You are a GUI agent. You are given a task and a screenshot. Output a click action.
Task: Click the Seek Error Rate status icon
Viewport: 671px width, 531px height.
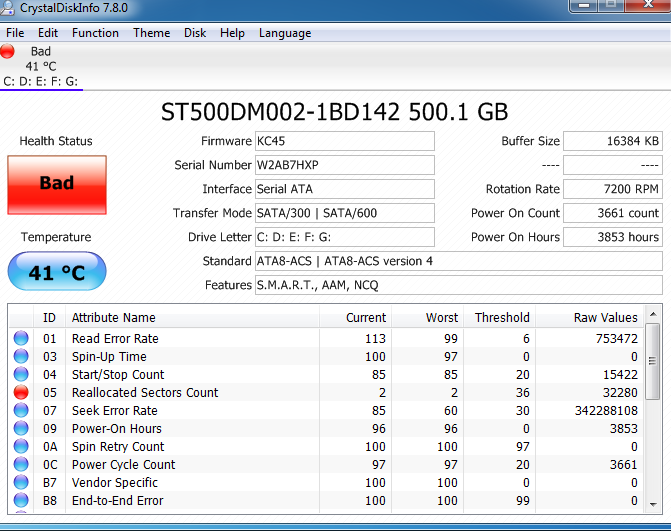[x=21, y=411]
